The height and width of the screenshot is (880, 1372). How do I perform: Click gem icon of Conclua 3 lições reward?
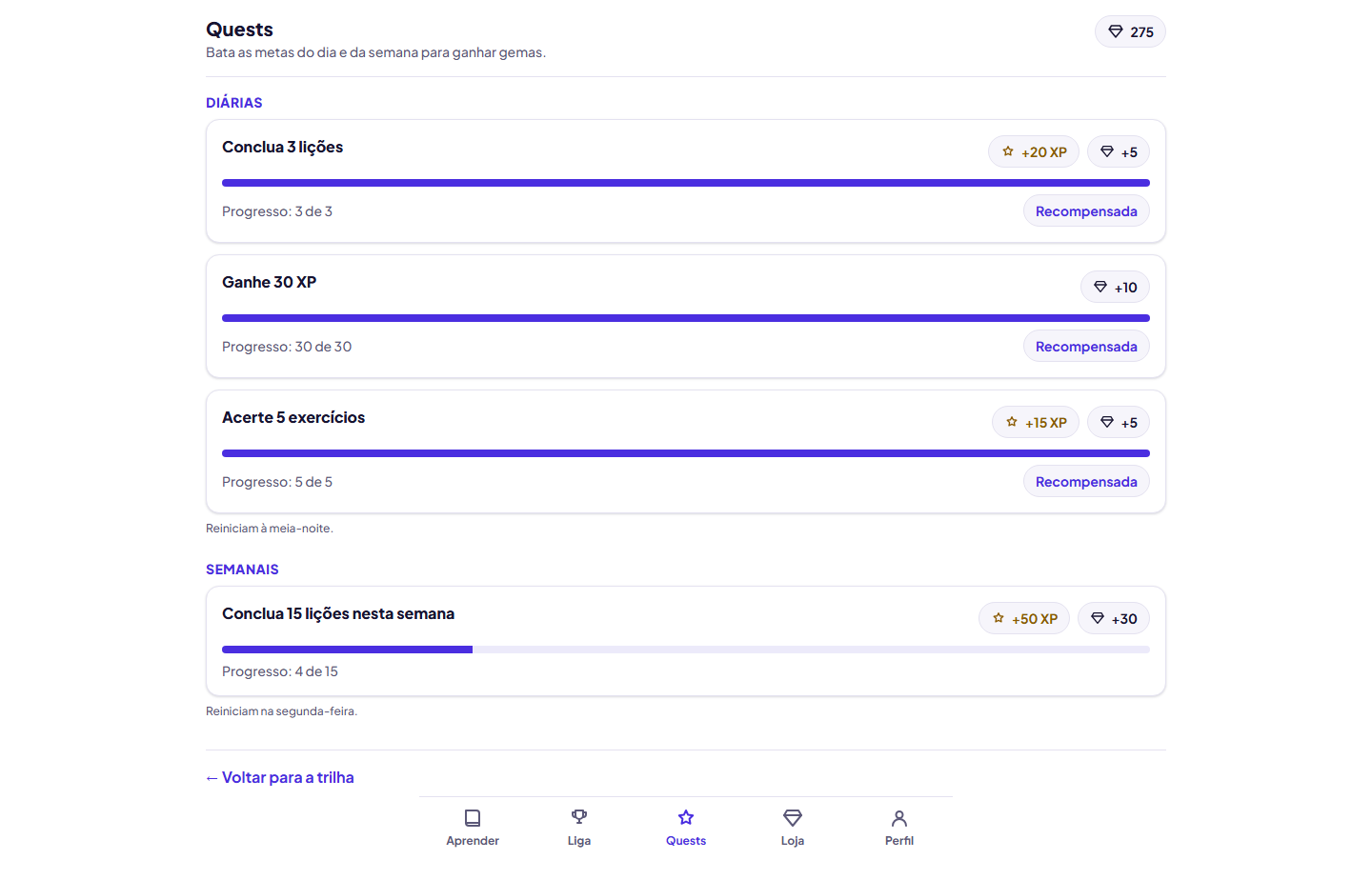tap(1107, 151)
